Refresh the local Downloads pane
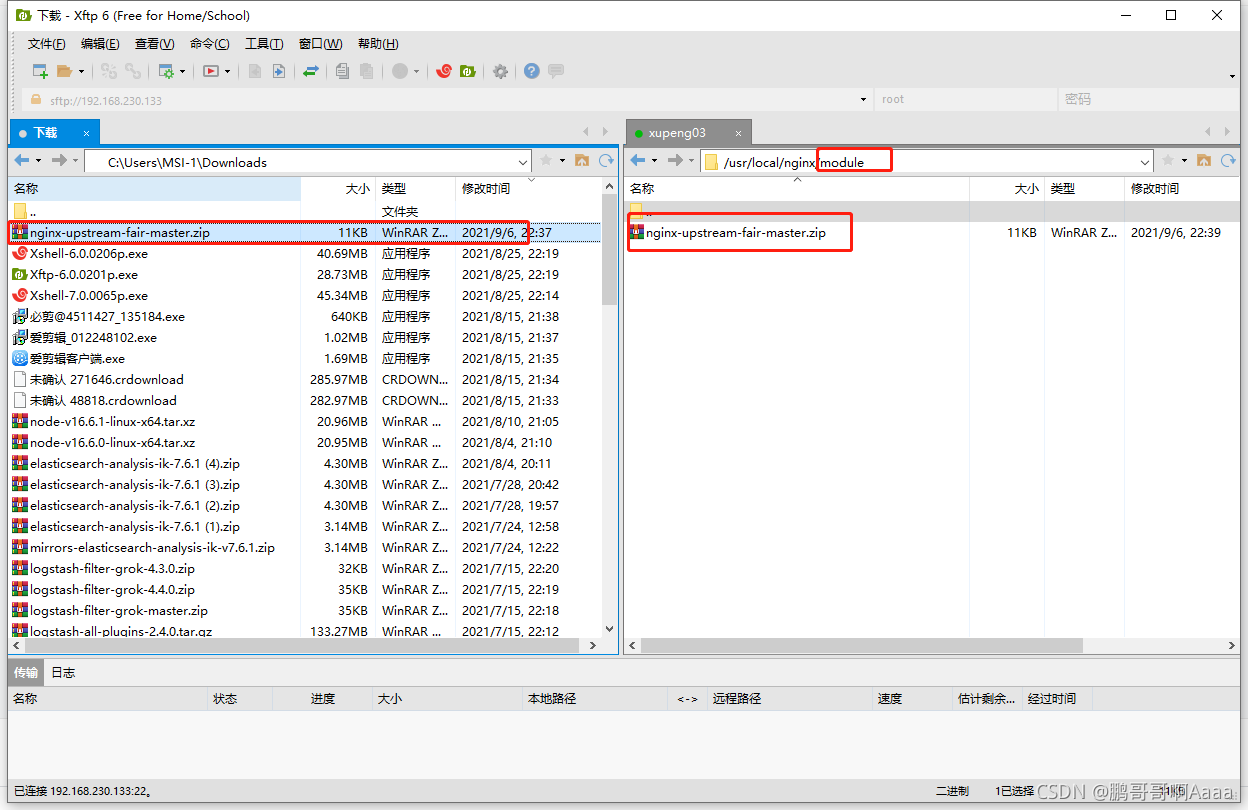Image resolution: width=1248 pixels, height=810 pixels. tap(606, 160)
